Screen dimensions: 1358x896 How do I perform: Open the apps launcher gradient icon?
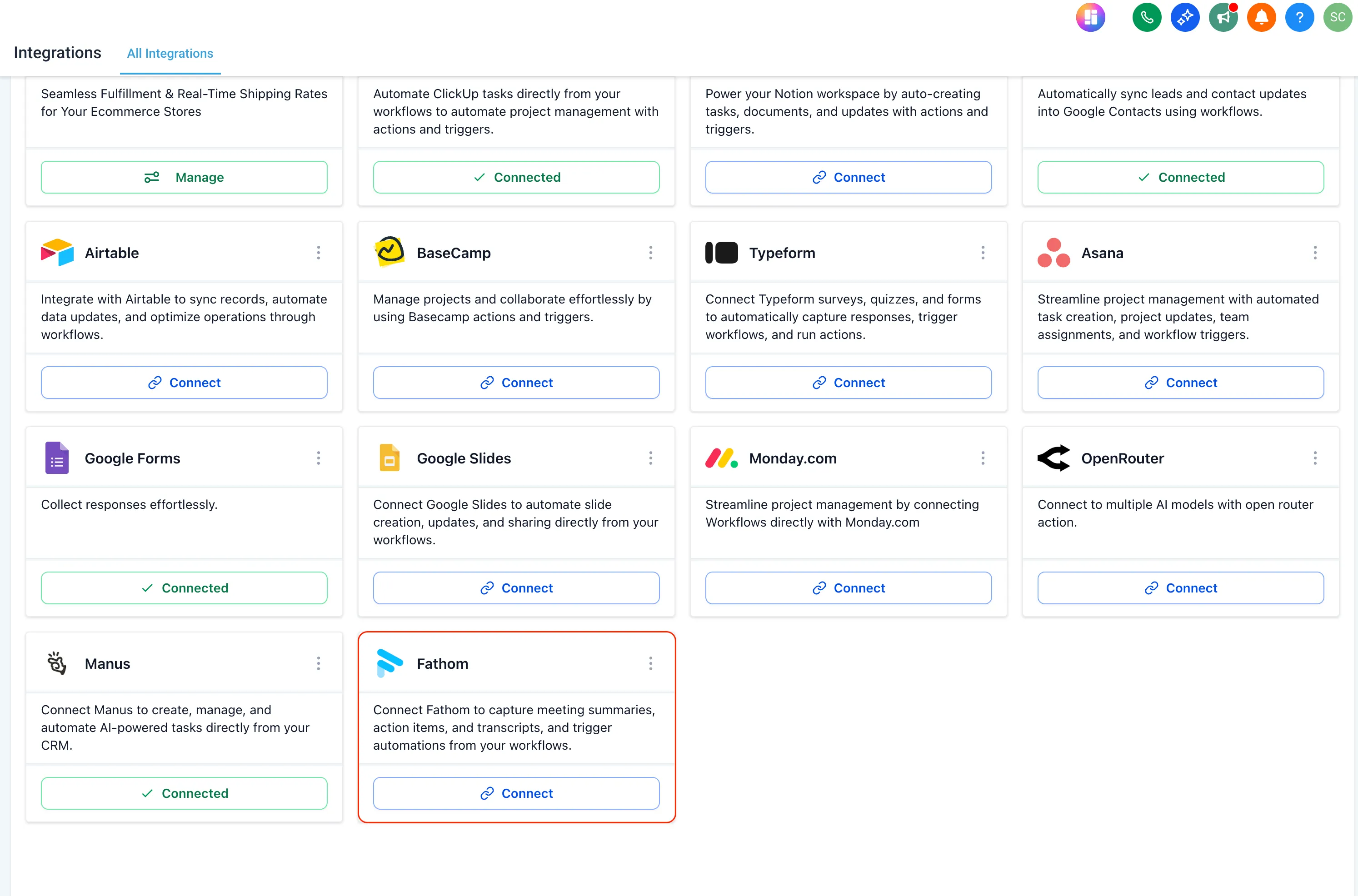(x=1090, y=17)
